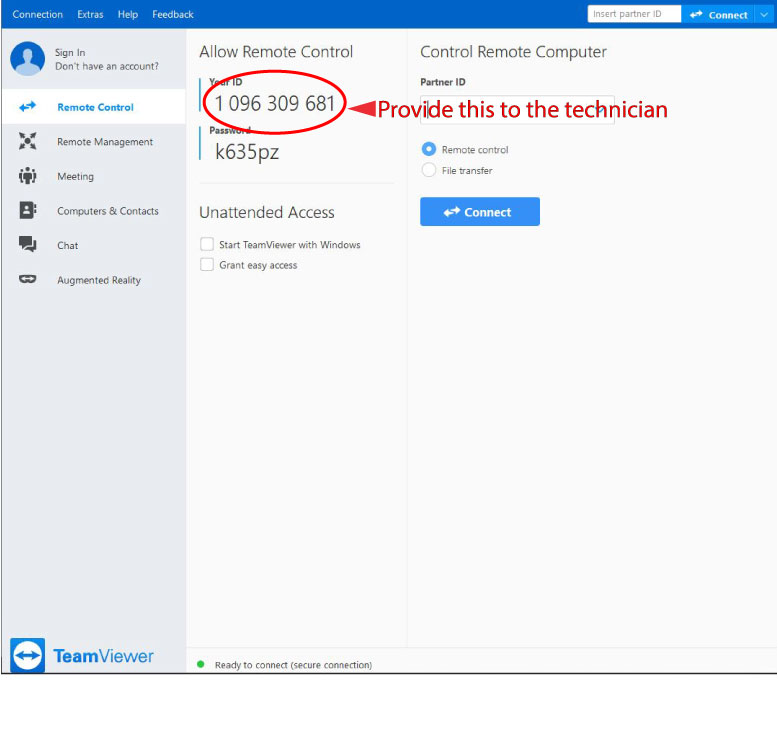The image size is (778, 745).
Task: Open the Connection menu
Action: point(38,14)
